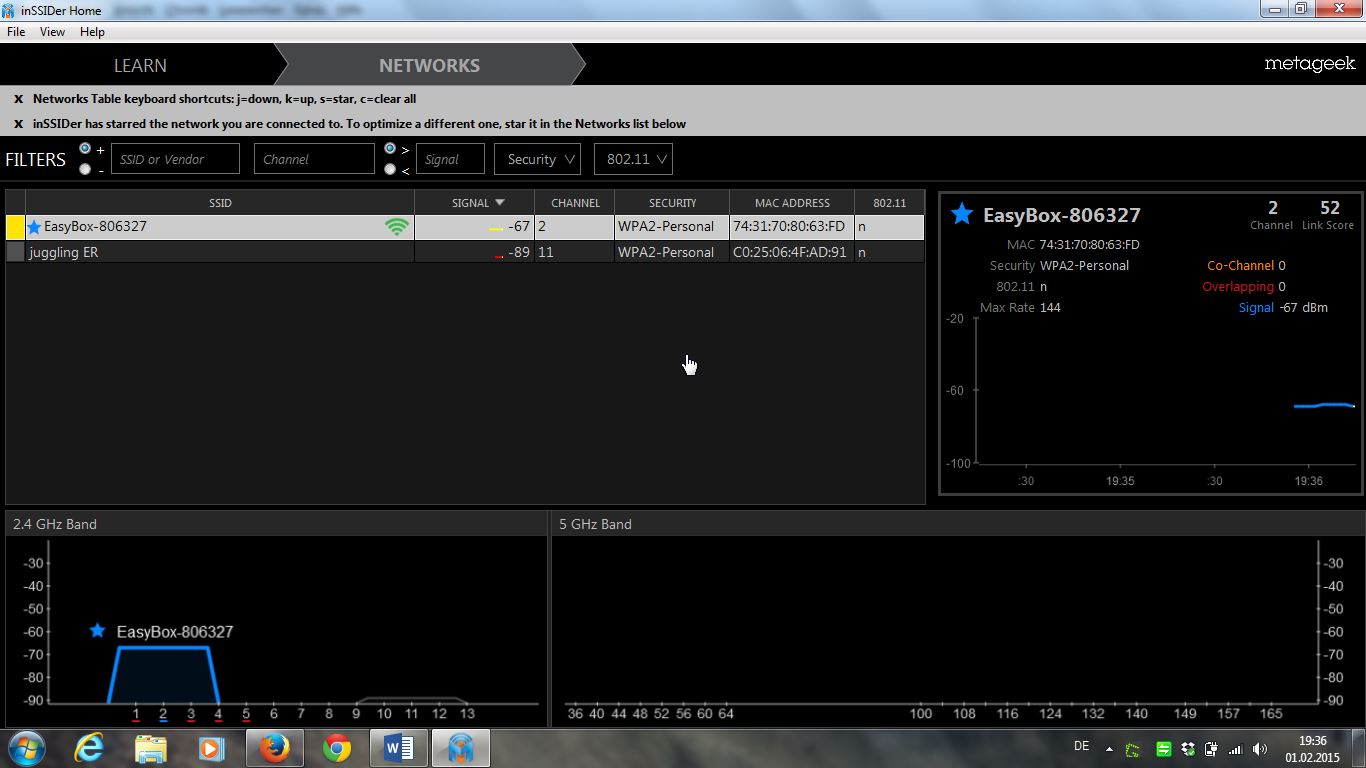Click the MAC ADDRESS column header
1366x768 pixels.
tap(792, 202)
